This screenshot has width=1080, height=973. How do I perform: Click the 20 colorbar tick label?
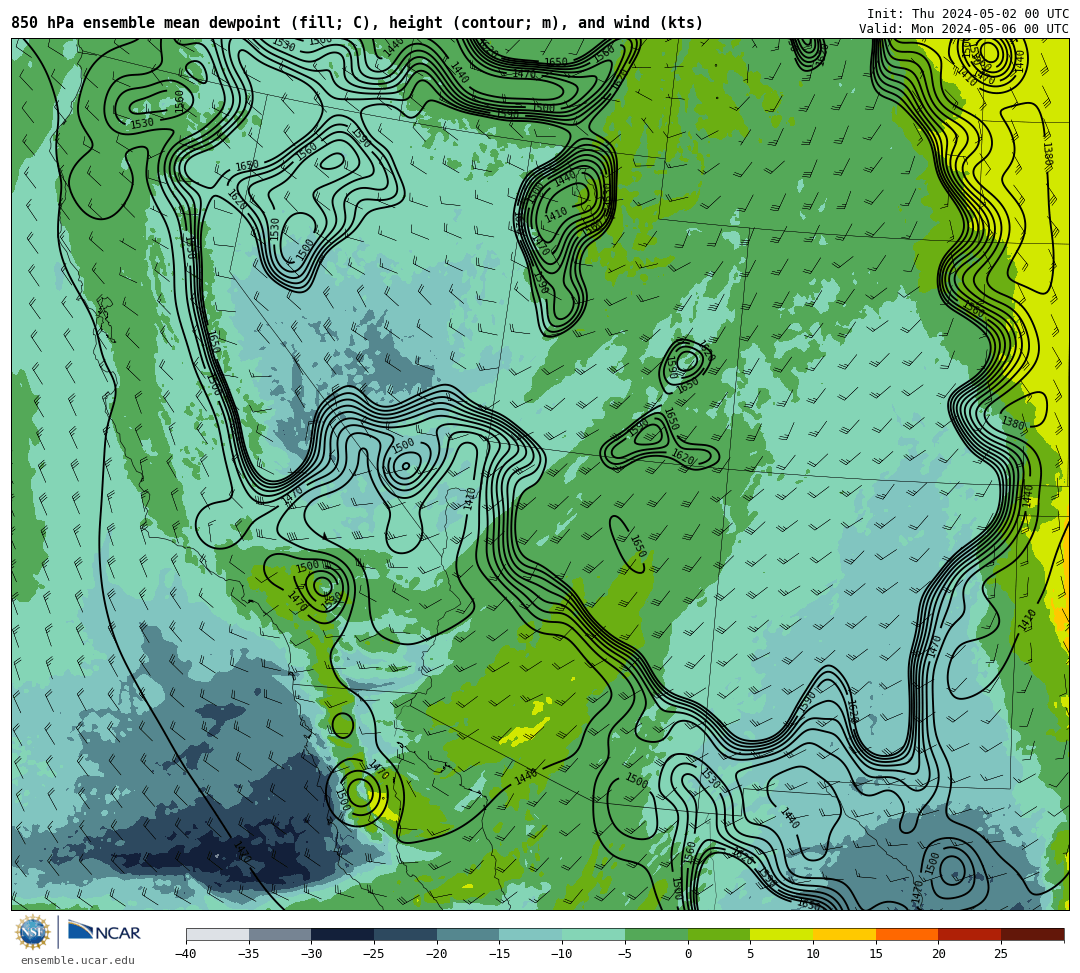point(939,954)
